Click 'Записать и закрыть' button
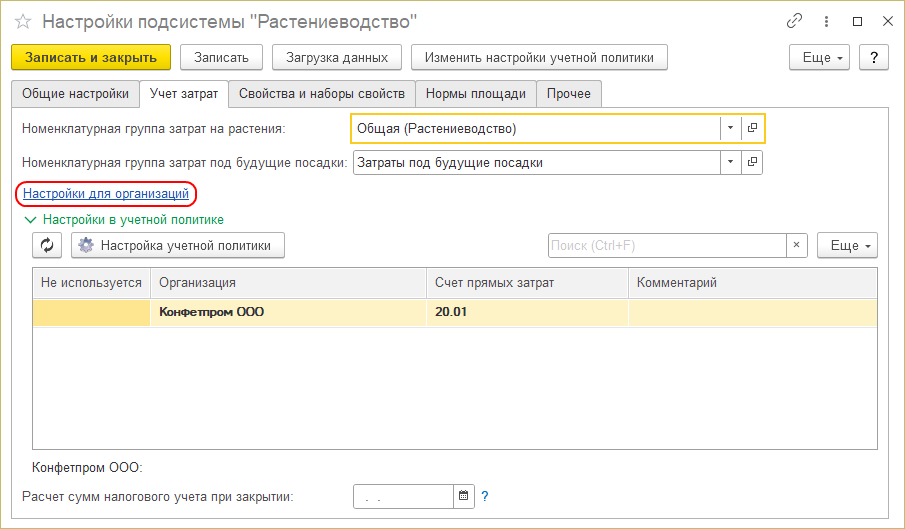The height and width of the screenshot is (529, 905). coord(91,58)
